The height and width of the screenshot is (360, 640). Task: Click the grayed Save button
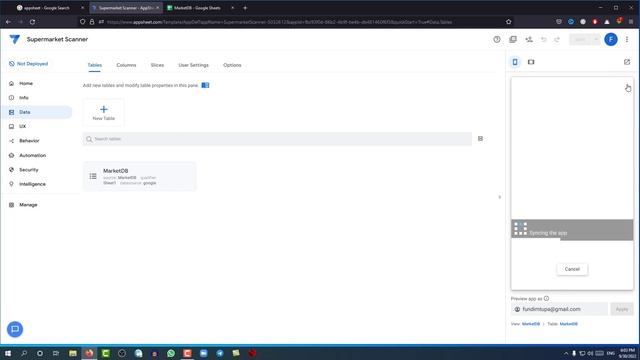(x=580, y=39)
